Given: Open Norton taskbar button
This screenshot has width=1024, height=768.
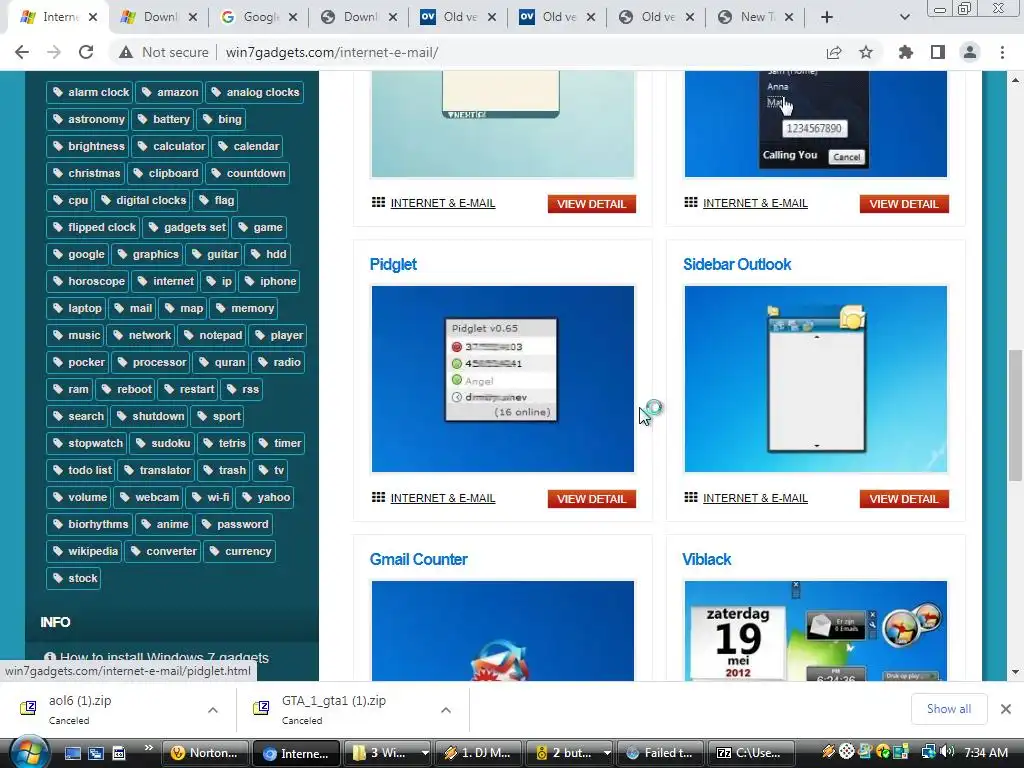Looking at the screenshot, I should (x=205, y=753).
